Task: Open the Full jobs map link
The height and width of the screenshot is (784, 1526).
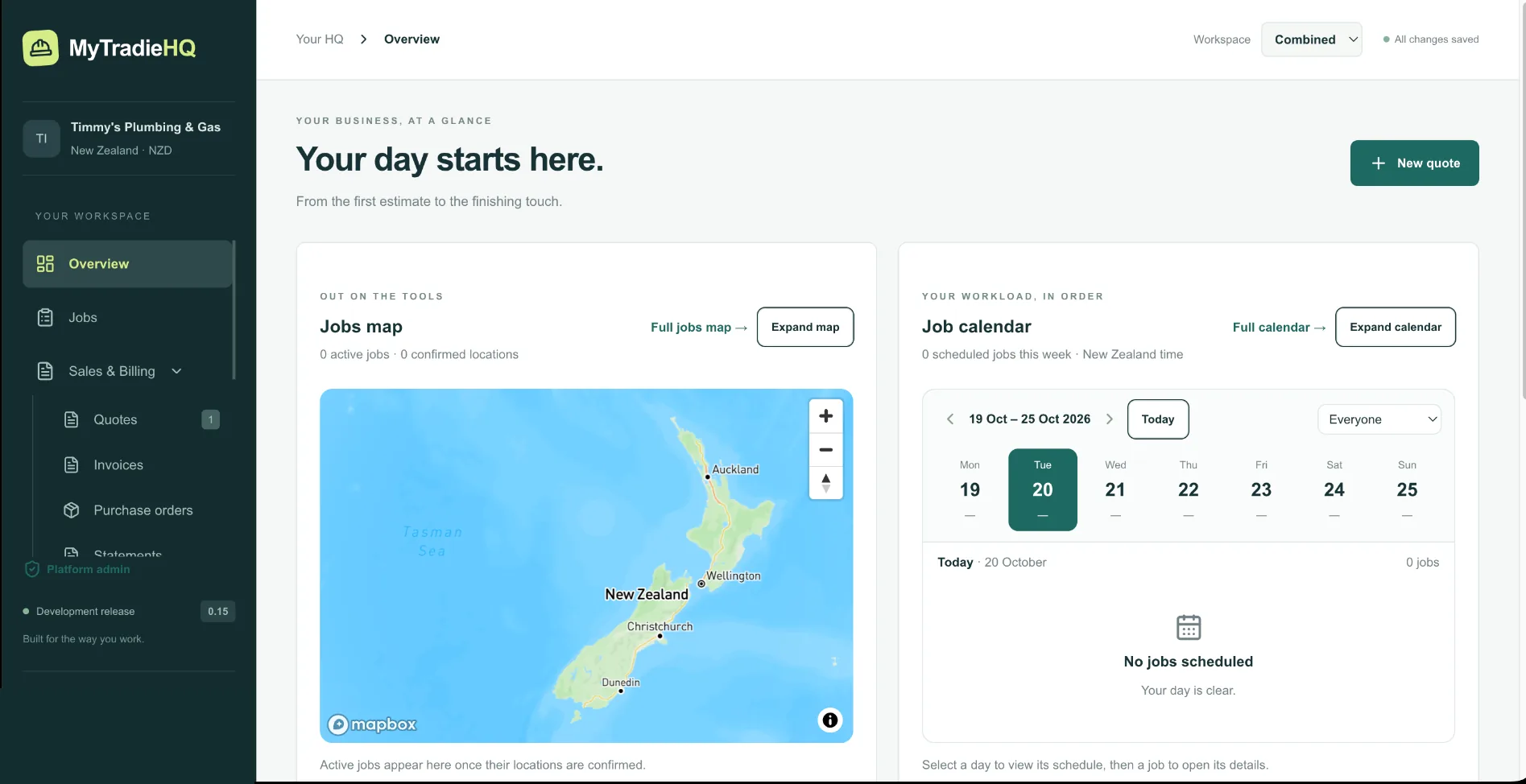Action: [699, 328]
